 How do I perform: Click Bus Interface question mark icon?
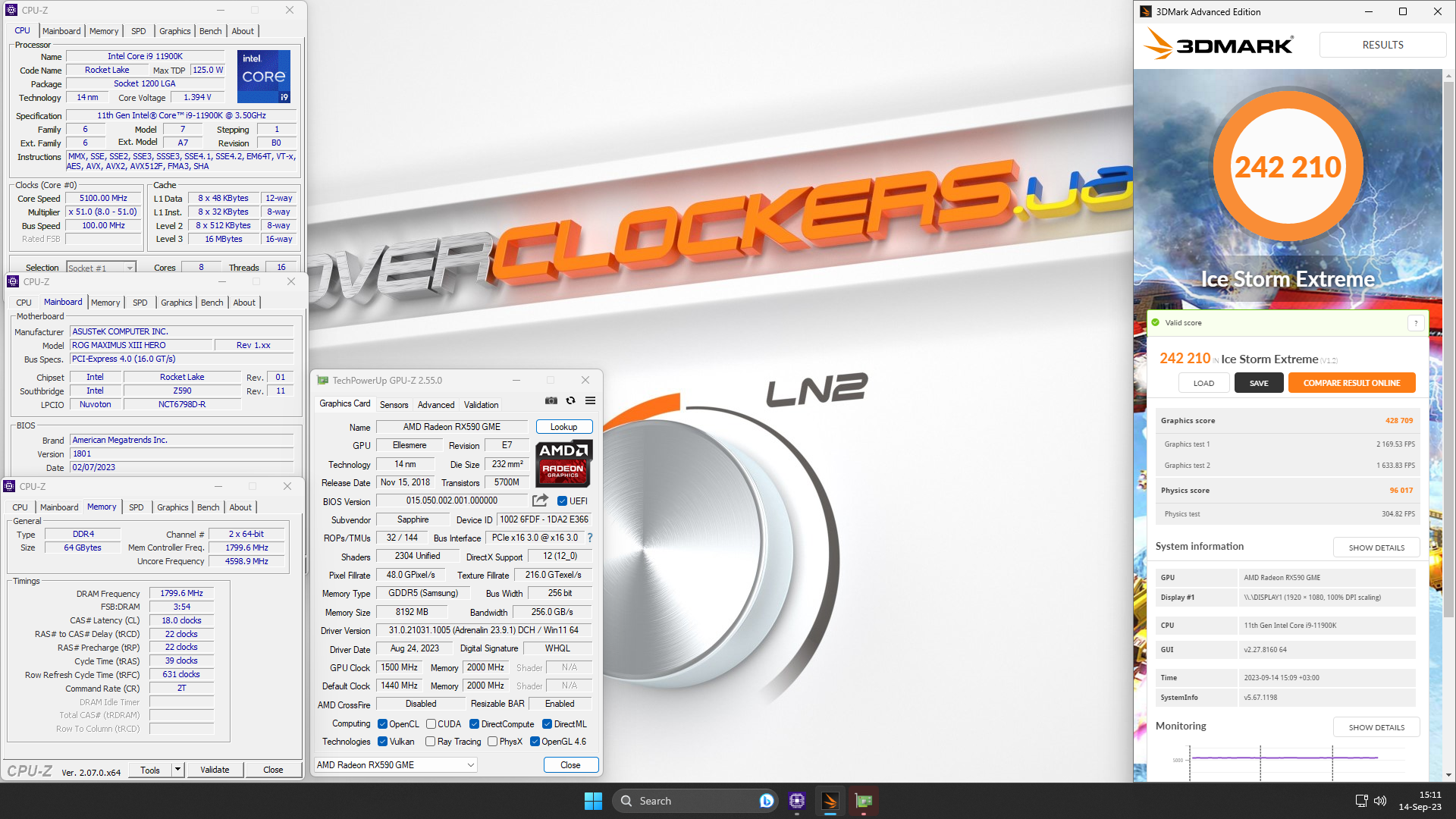click(589, 538)
